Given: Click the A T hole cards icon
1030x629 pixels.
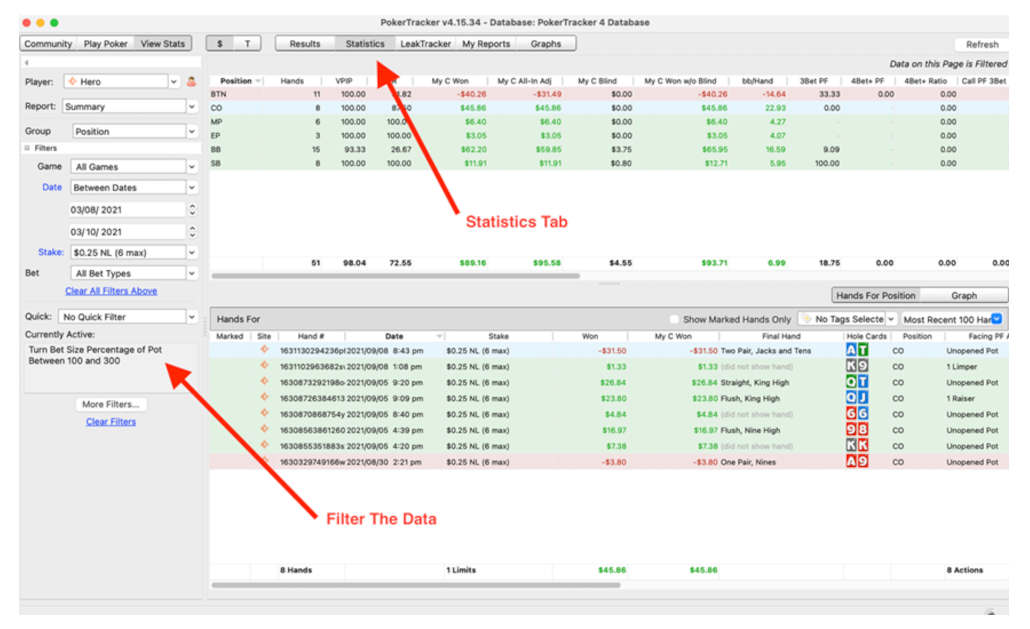Looking at the screenshot, I should coord(857,350).
